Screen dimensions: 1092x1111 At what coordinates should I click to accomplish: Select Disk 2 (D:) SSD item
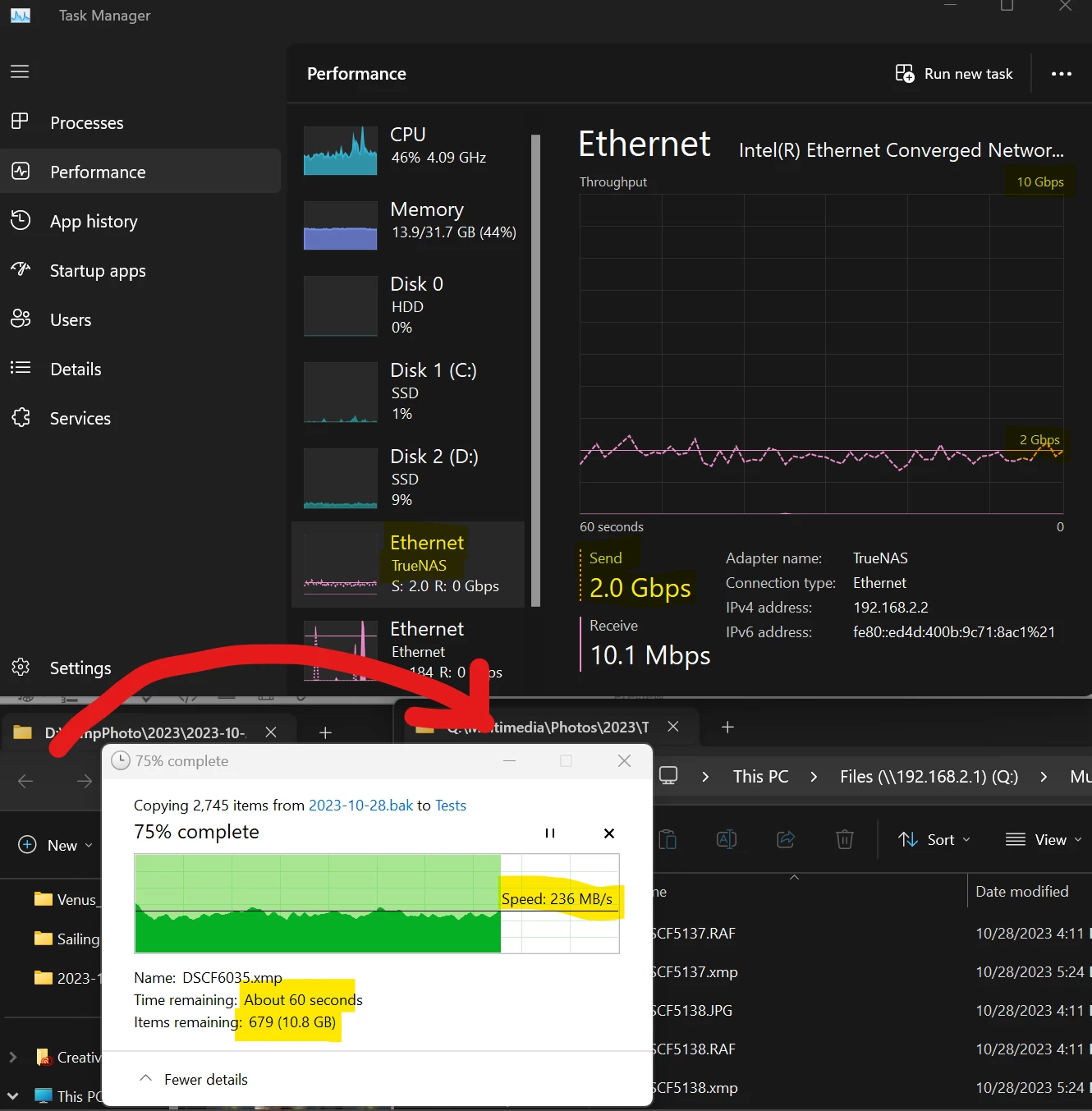408,478
